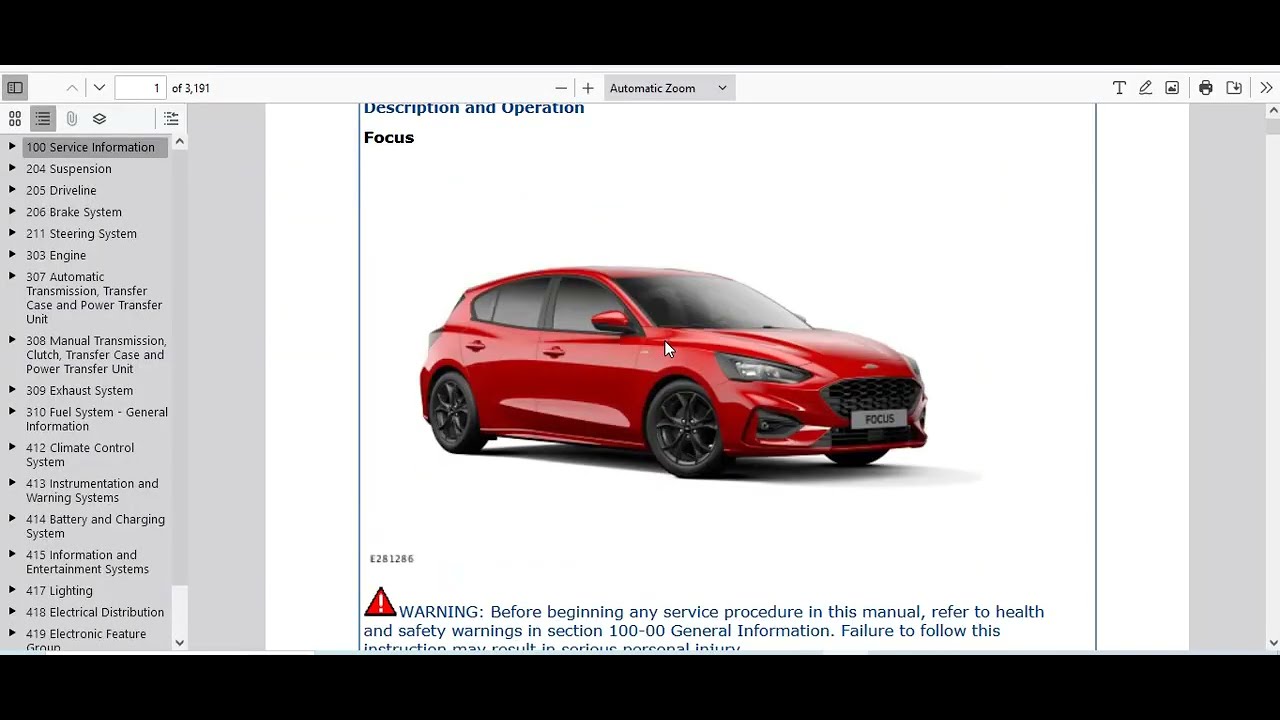
Task: Expand 205 Driveline outline arrow
Action: point(12,190)
